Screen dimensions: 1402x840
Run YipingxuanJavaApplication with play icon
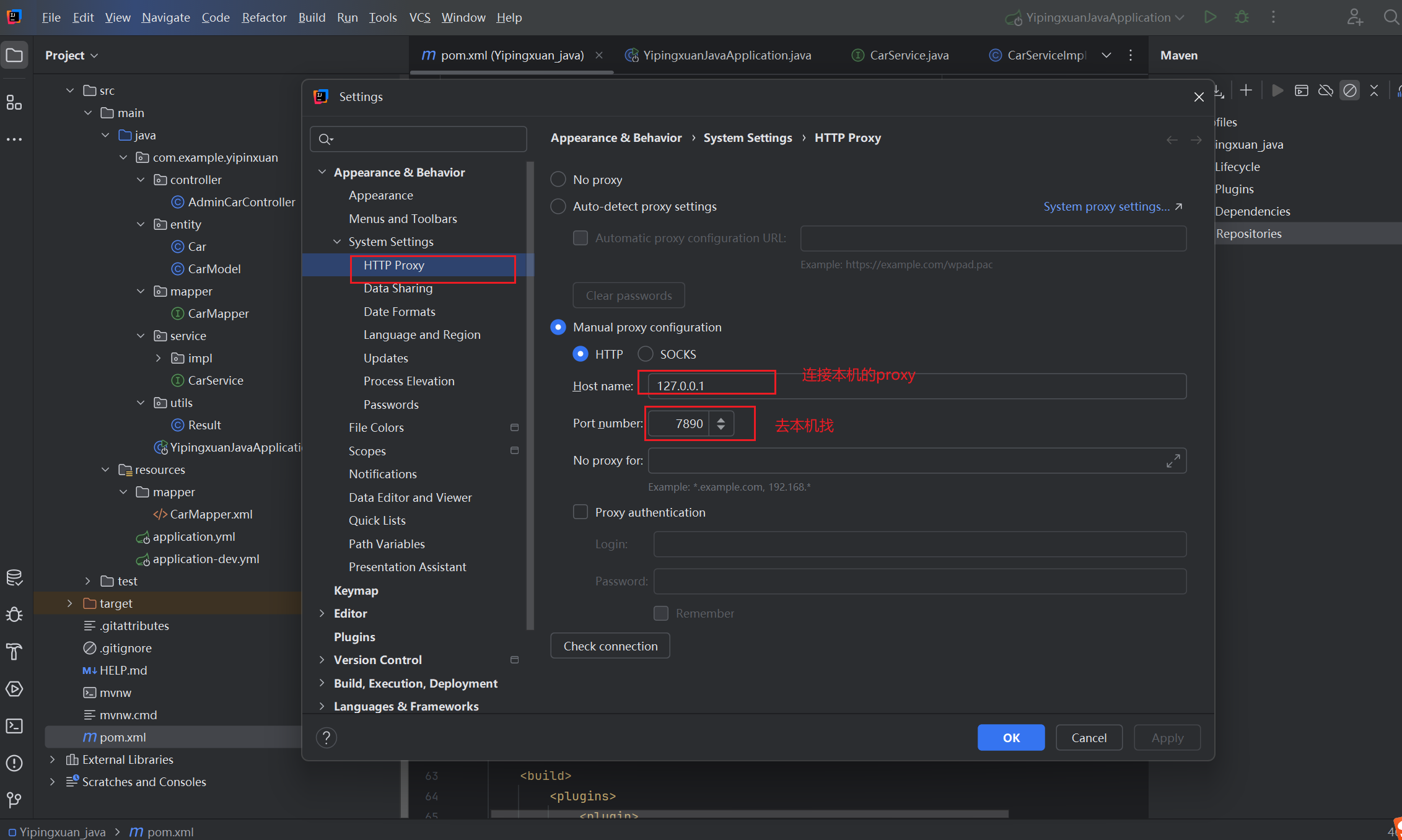(1210, 17)
